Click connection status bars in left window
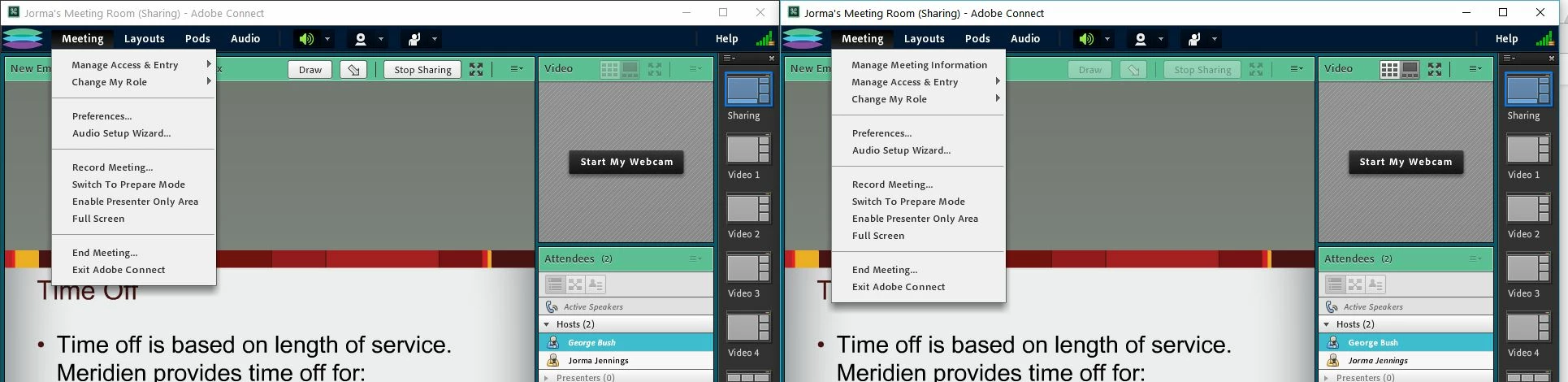This screenshot has width=1568, height=382. [765, 38]
